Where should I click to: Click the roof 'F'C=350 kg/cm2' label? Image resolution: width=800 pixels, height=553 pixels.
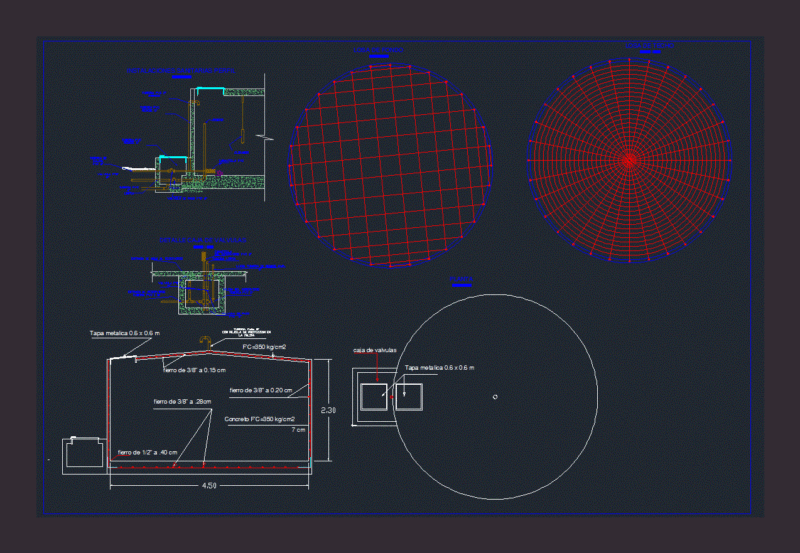264,347
